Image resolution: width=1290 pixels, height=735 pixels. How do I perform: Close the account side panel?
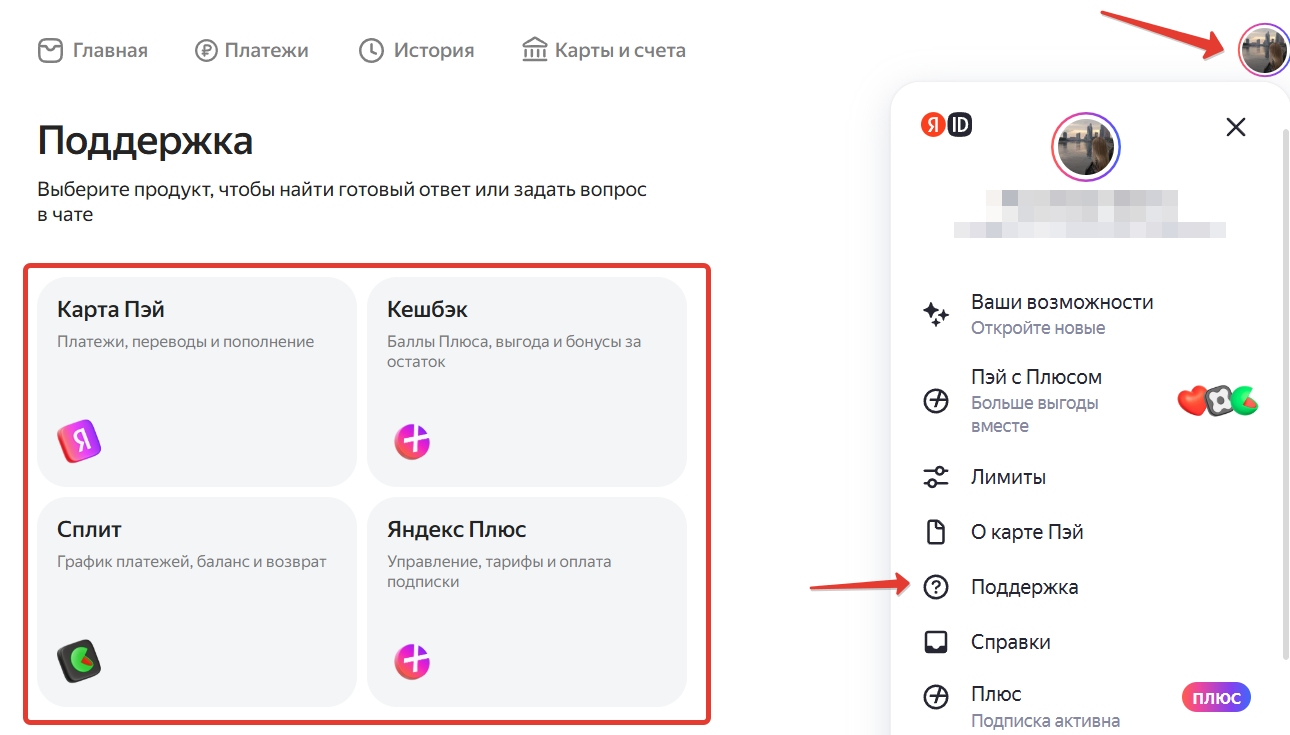tap(1236, 127)
